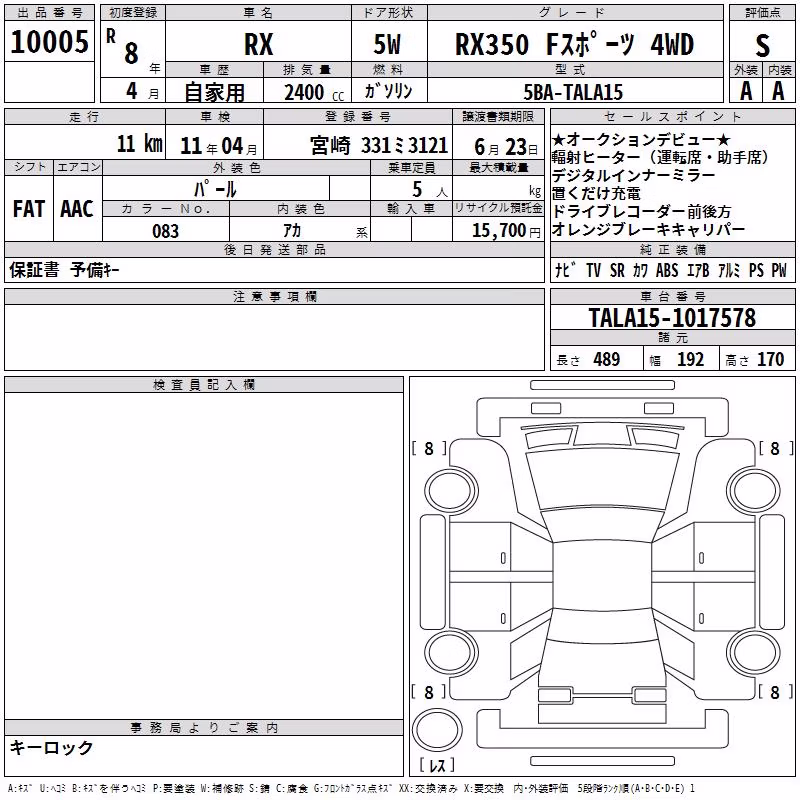800x800 pixels.
Task: Select air conditioner value AAC
Action: [x=77, y=209]
